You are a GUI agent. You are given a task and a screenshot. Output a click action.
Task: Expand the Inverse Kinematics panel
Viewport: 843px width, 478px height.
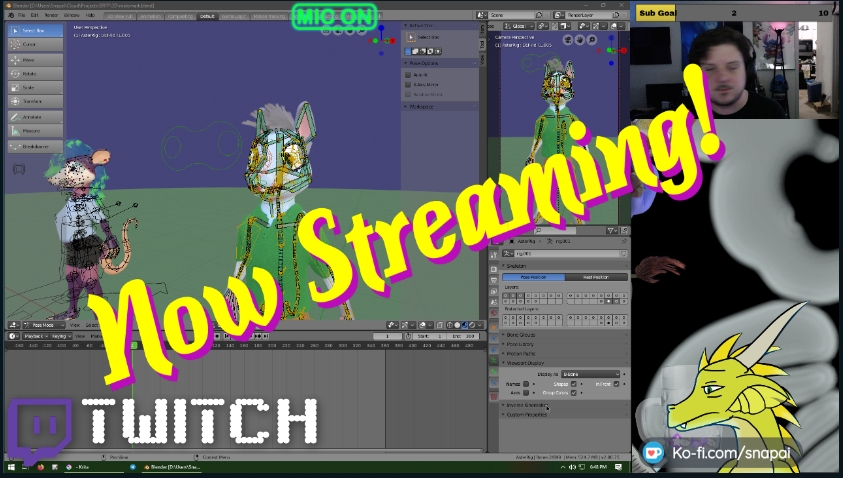tap(526, 405)
